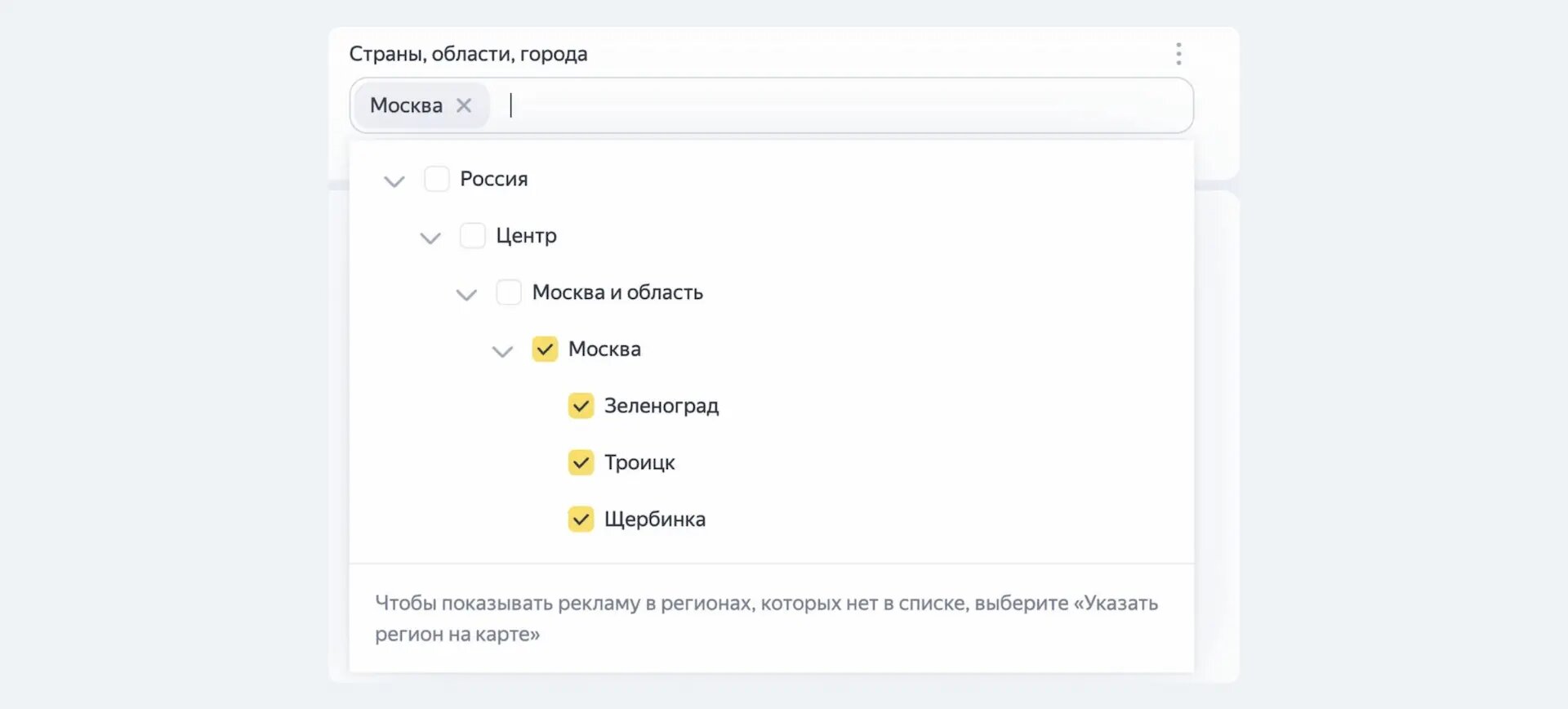The height and width of the screenshot is (709, 1568).
Task: Click the Россия label in the tree
Action: pos(493,179)
